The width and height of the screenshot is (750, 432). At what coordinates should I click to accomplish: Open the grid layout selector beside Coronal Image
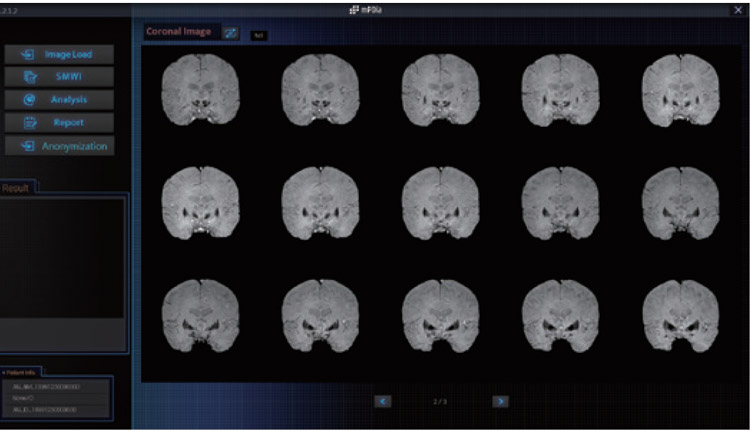(x=258, y=34)
